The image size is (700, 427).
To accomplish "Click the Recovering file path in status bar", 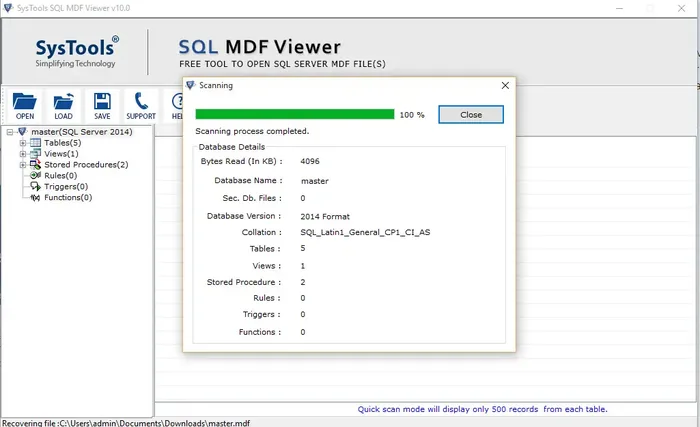I will 126,423.
